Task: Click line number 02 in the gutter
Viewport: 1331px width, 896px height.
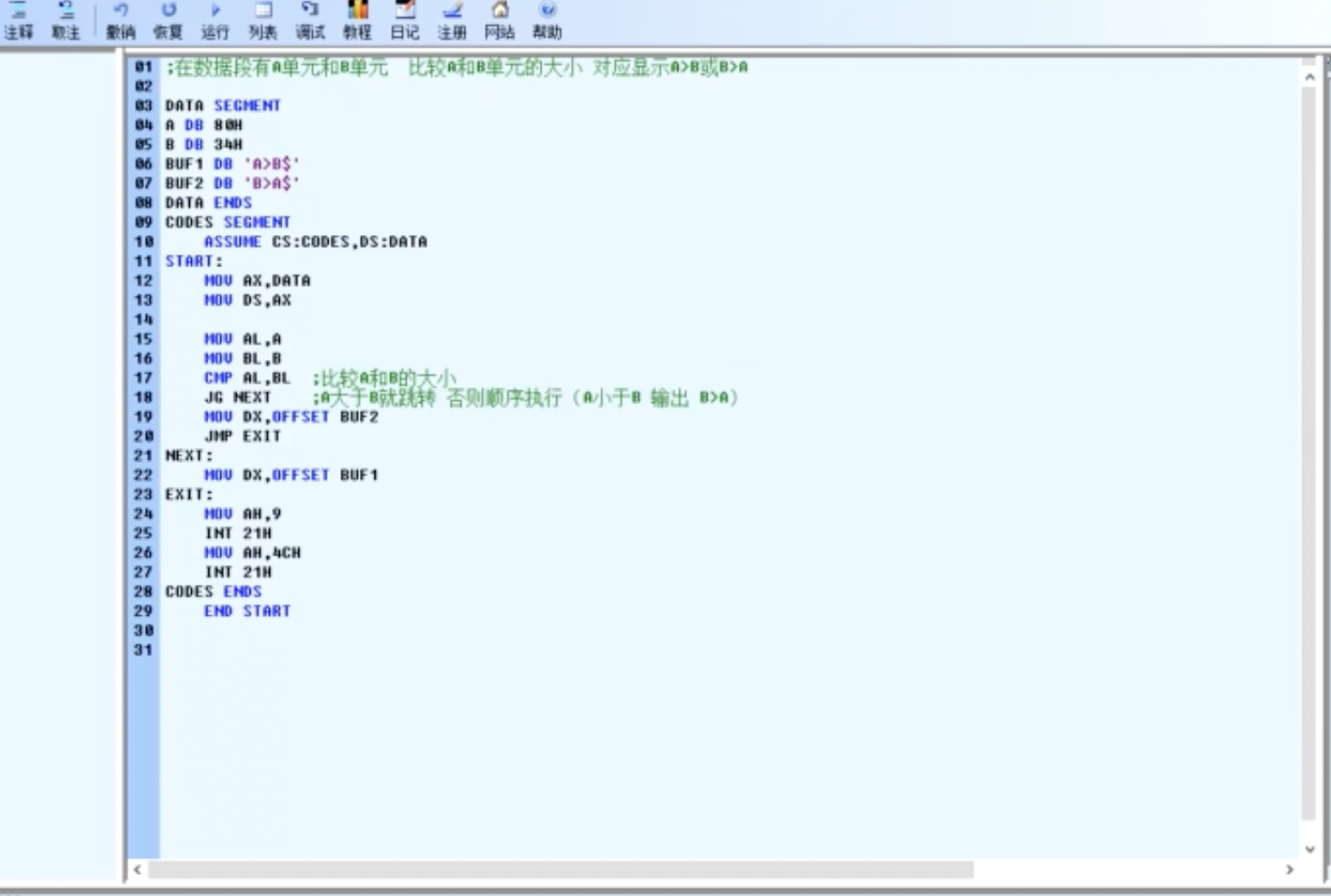Action: tap(143, 86)
